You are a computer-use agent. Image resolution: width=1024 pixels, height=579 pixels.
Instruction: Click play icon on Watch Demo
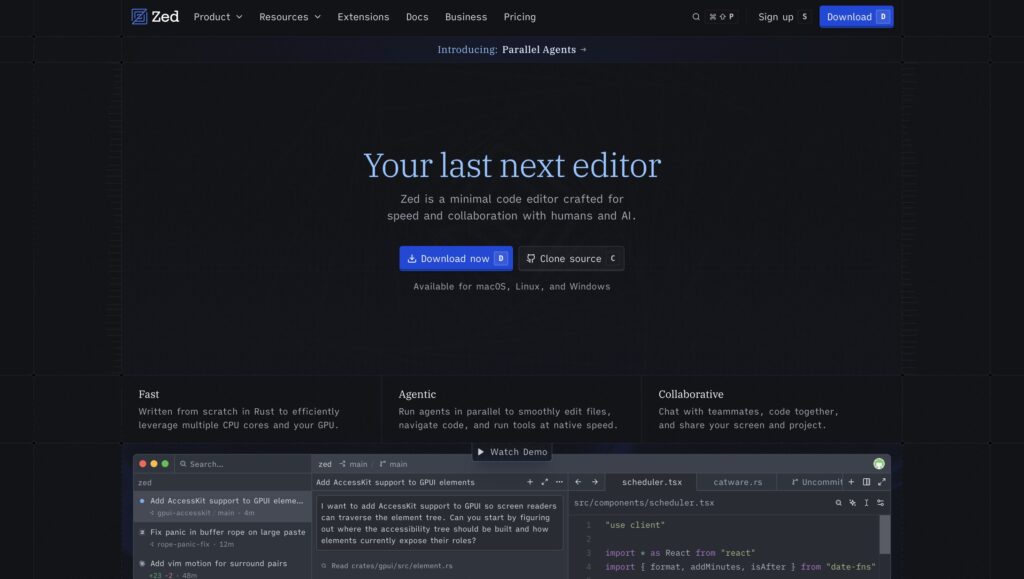pyautogui.click(x=481, y=452)
